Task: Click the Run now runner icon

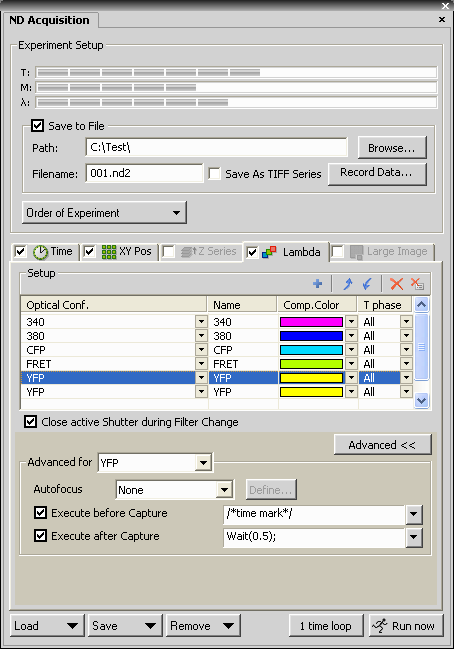Action: 380,625
